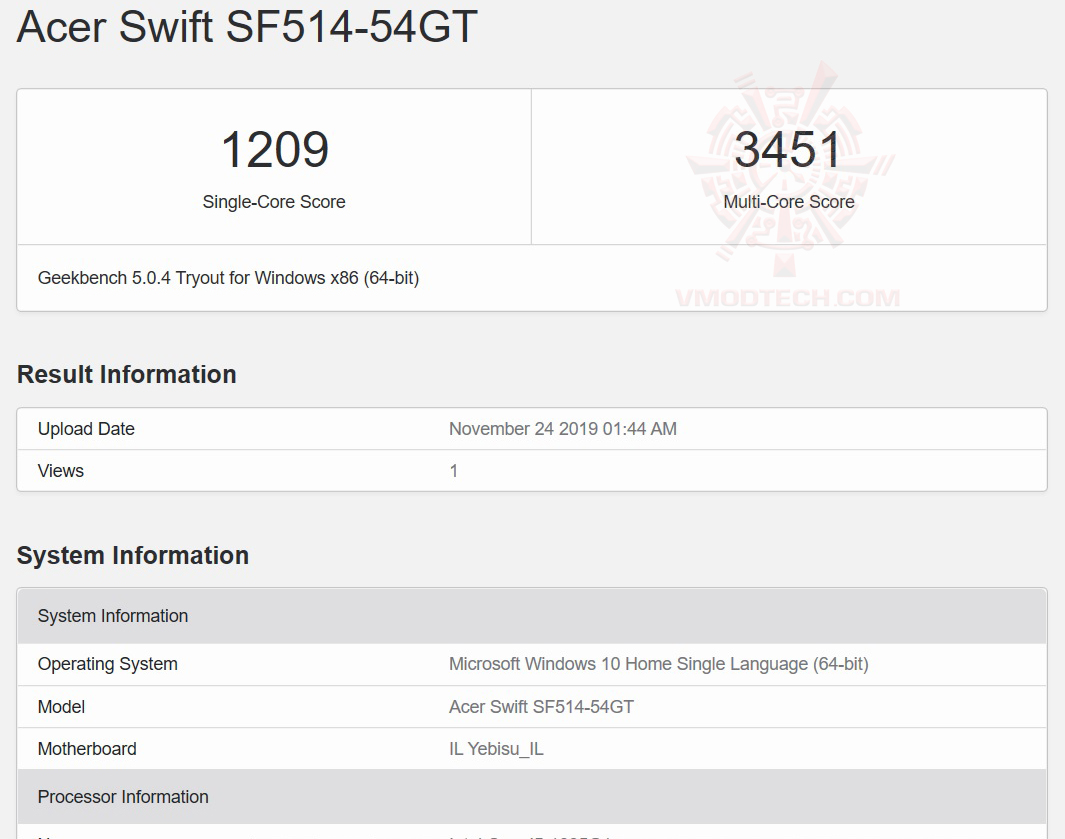Image resolution: width=1065 pixels, height=839 pixels.
Task: Click the views count value of 1
Action: point(454,471)
